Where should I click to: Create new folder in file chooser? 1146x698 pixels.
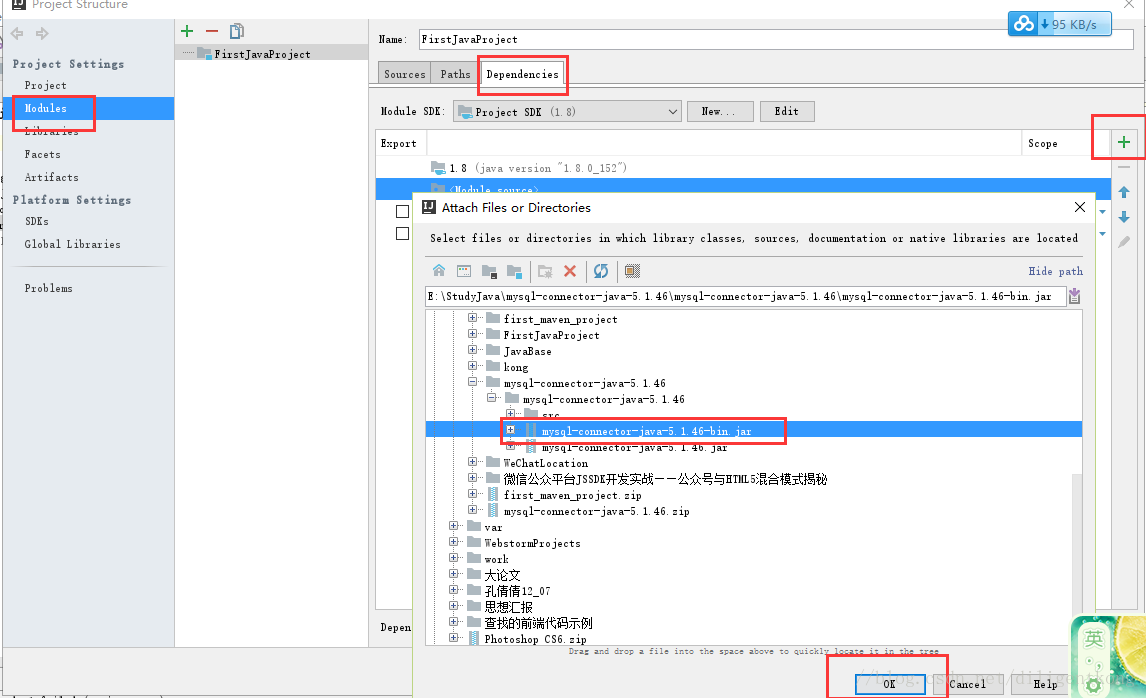545,271
